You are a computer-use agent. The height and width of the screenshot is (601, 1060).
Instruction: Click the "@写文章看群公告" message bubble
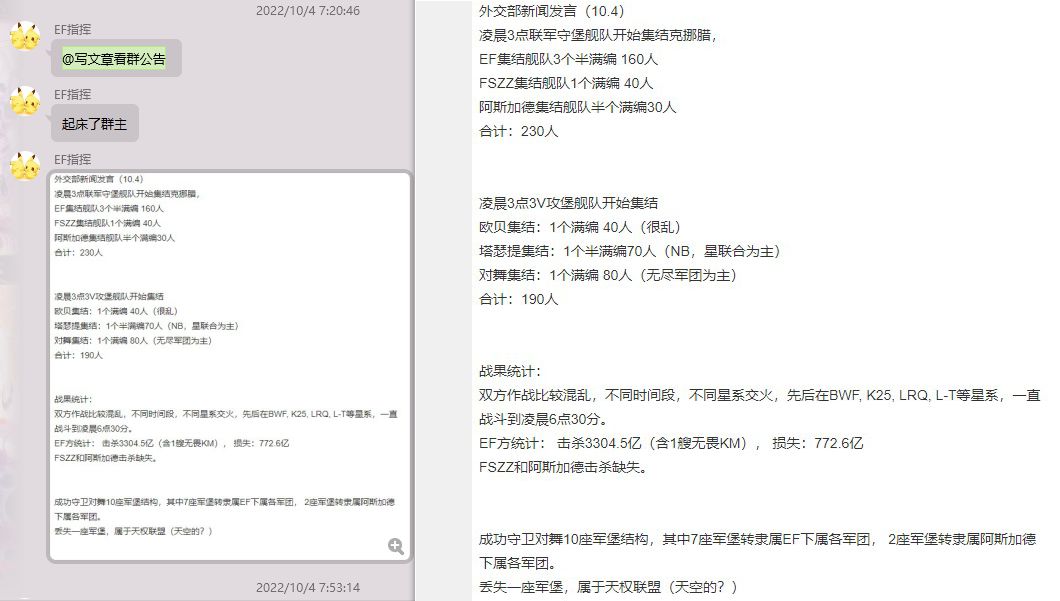[116, 59]
